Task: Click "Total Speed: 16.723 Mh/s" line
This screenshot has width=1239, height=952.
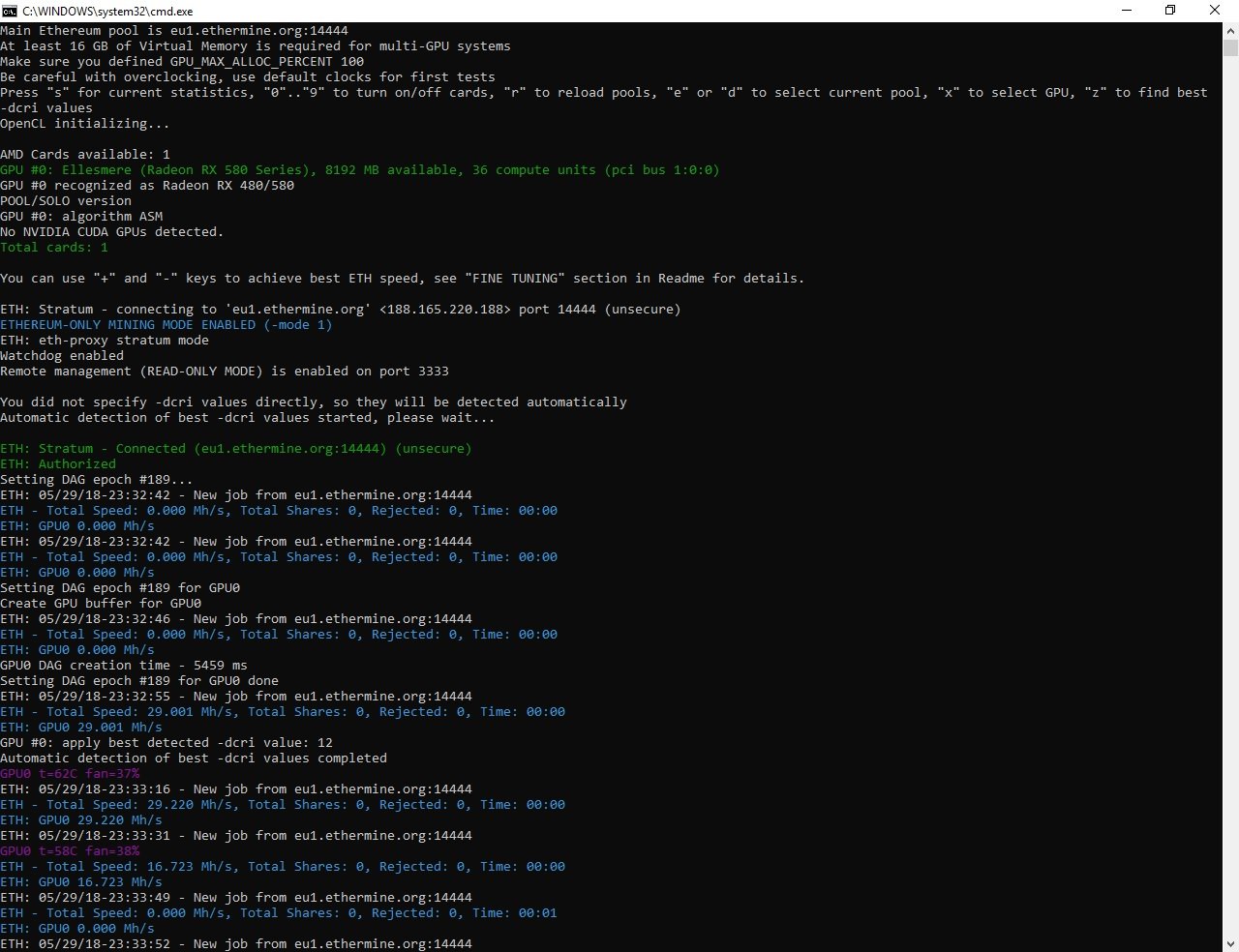Action: pyautogui.click(x=283, y=867)
